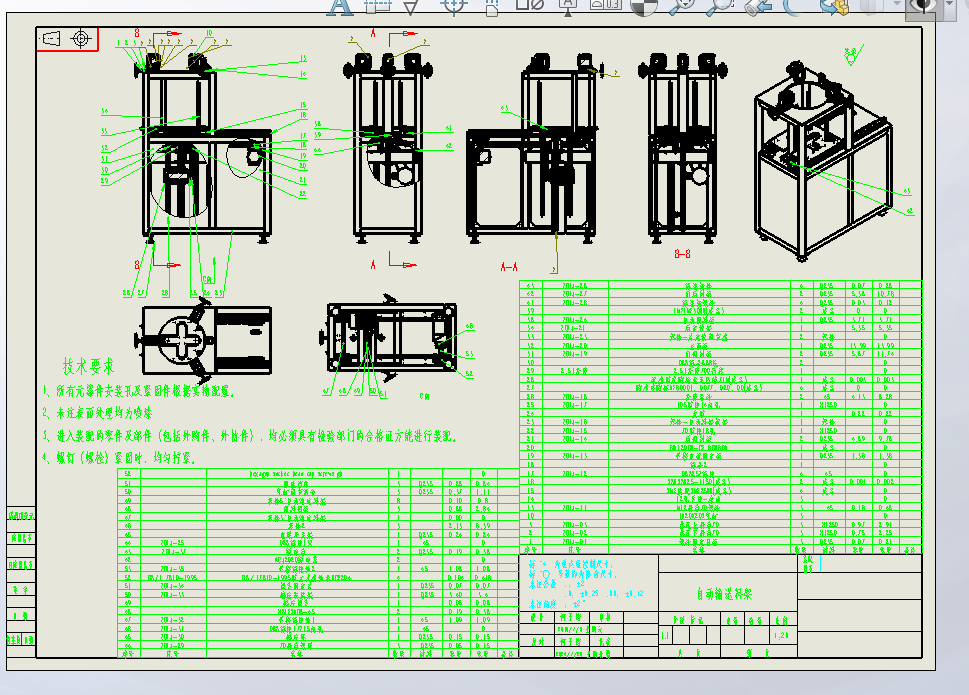The height and width of the screenshot is (695, 969).
Task: Click the scale value 1:20 in title block
Action: coord(781,636)
